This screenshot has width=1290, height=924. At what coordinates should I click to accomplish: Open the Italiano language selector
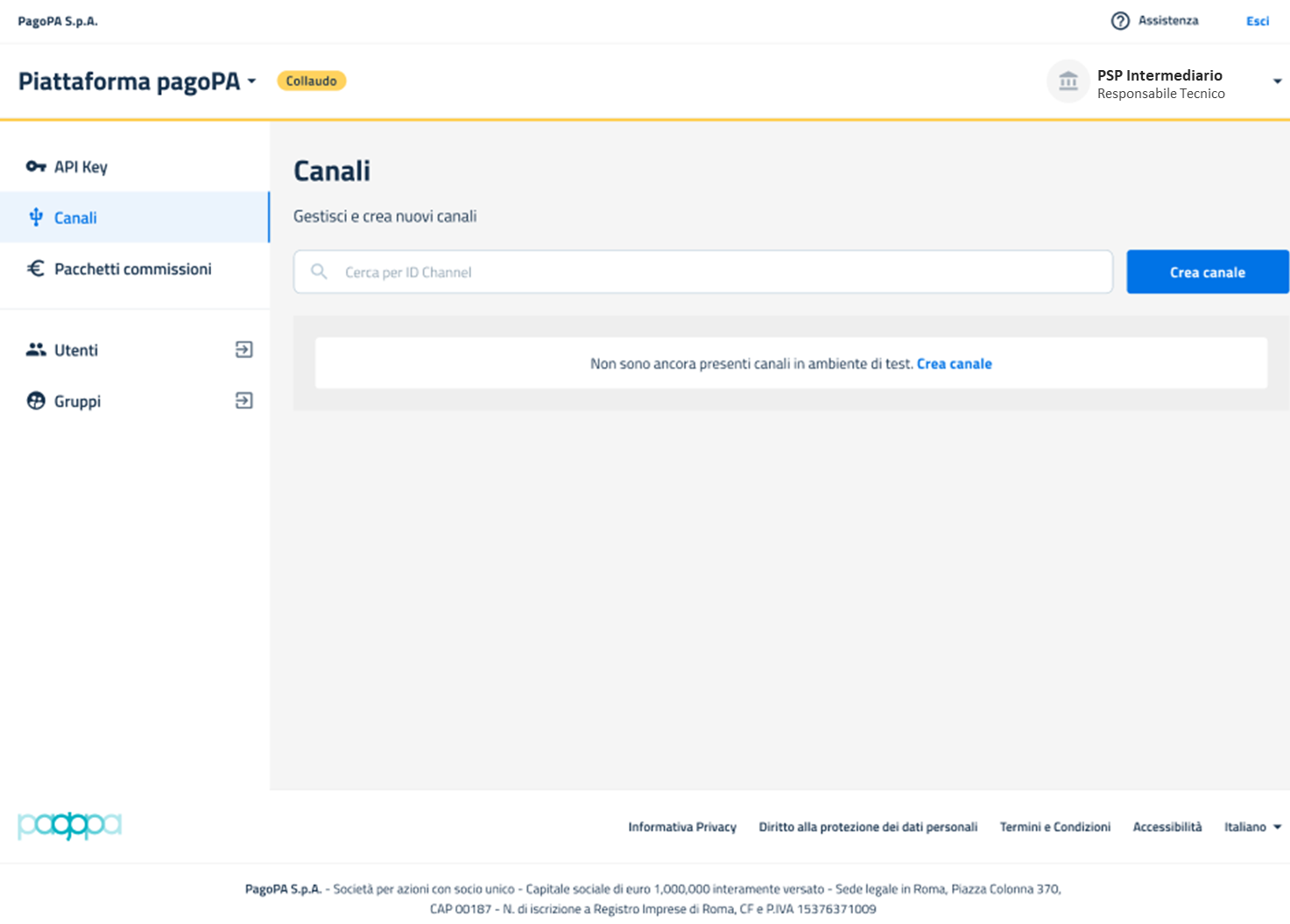pos(1252,827)
